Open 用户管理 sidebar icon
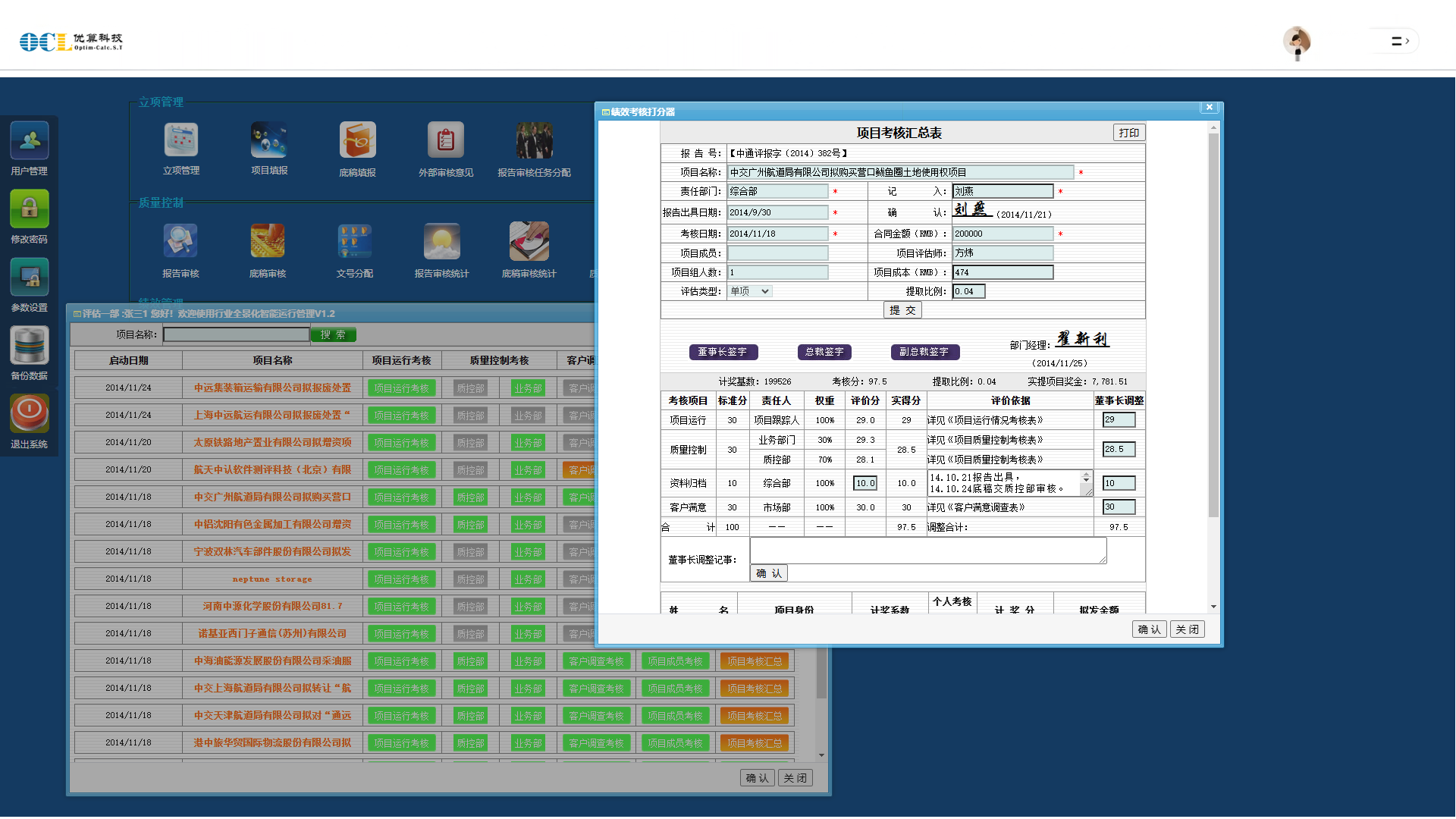Image resolution: width=1456 pixels, height=819 pixels. (30, 141)
